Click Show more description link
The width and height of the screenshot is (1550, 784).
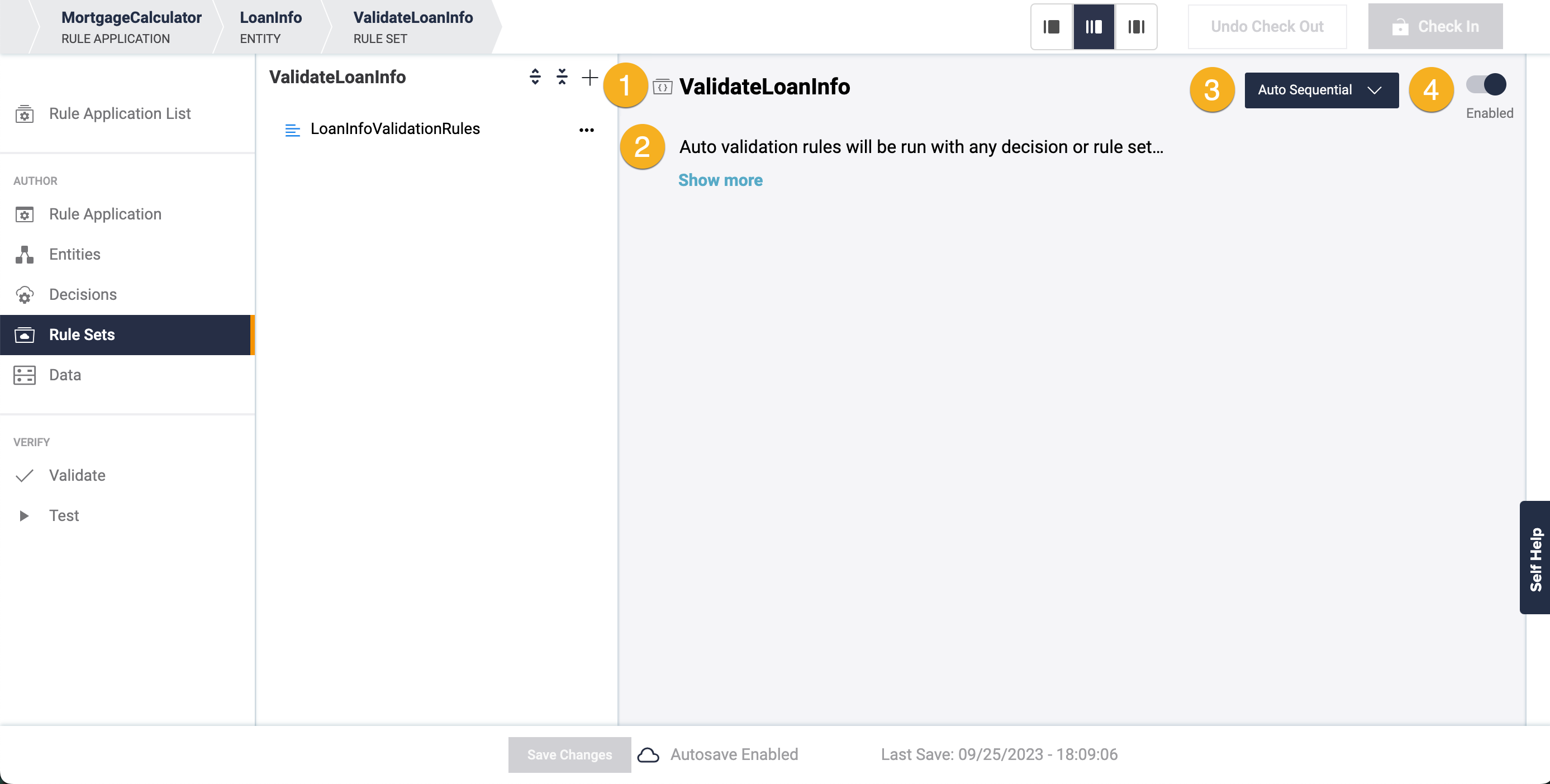coord(720,180)
